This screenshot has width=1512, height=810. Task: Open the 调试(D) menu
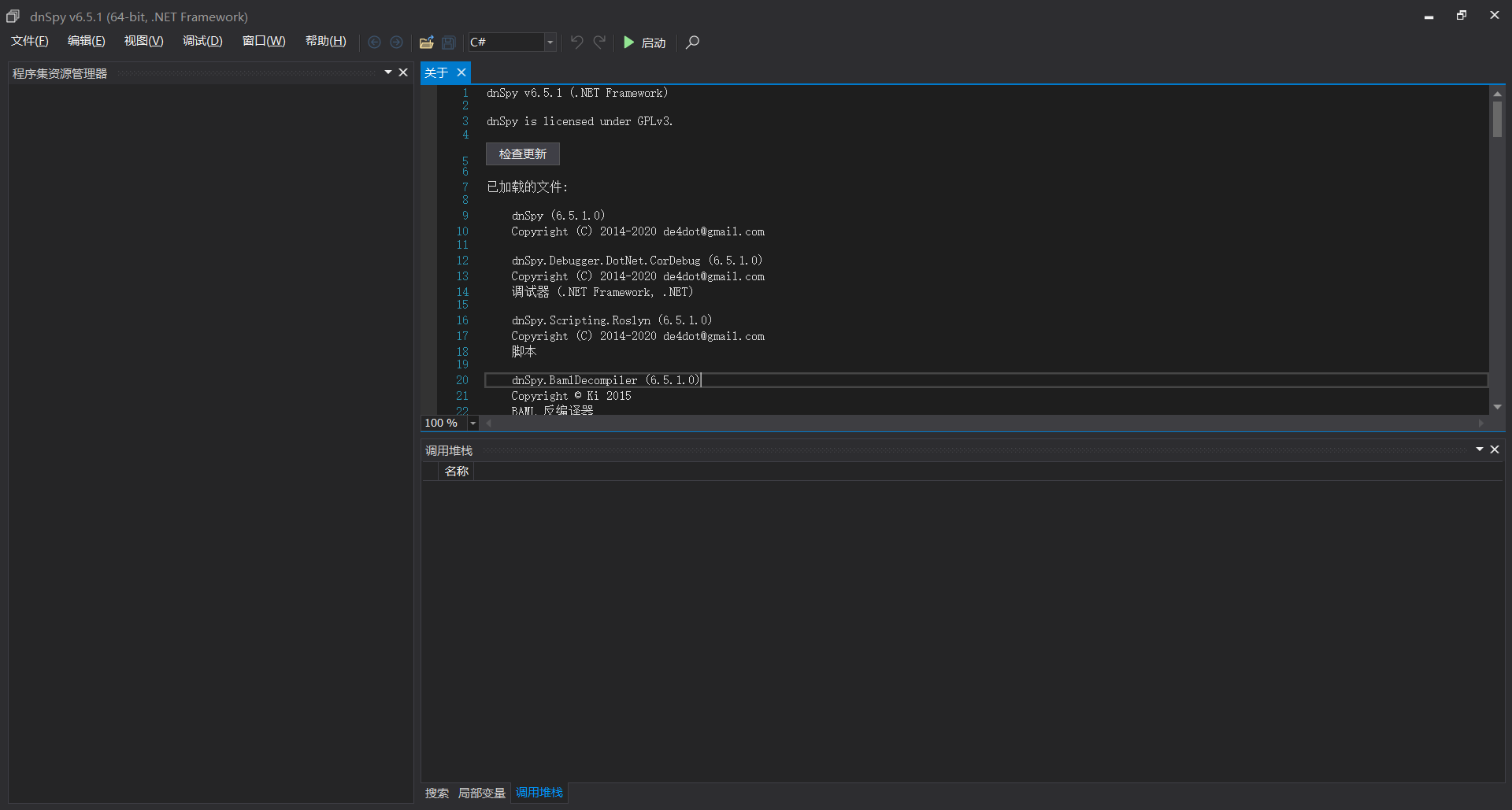pyautogui.click(x=202, y=41)
